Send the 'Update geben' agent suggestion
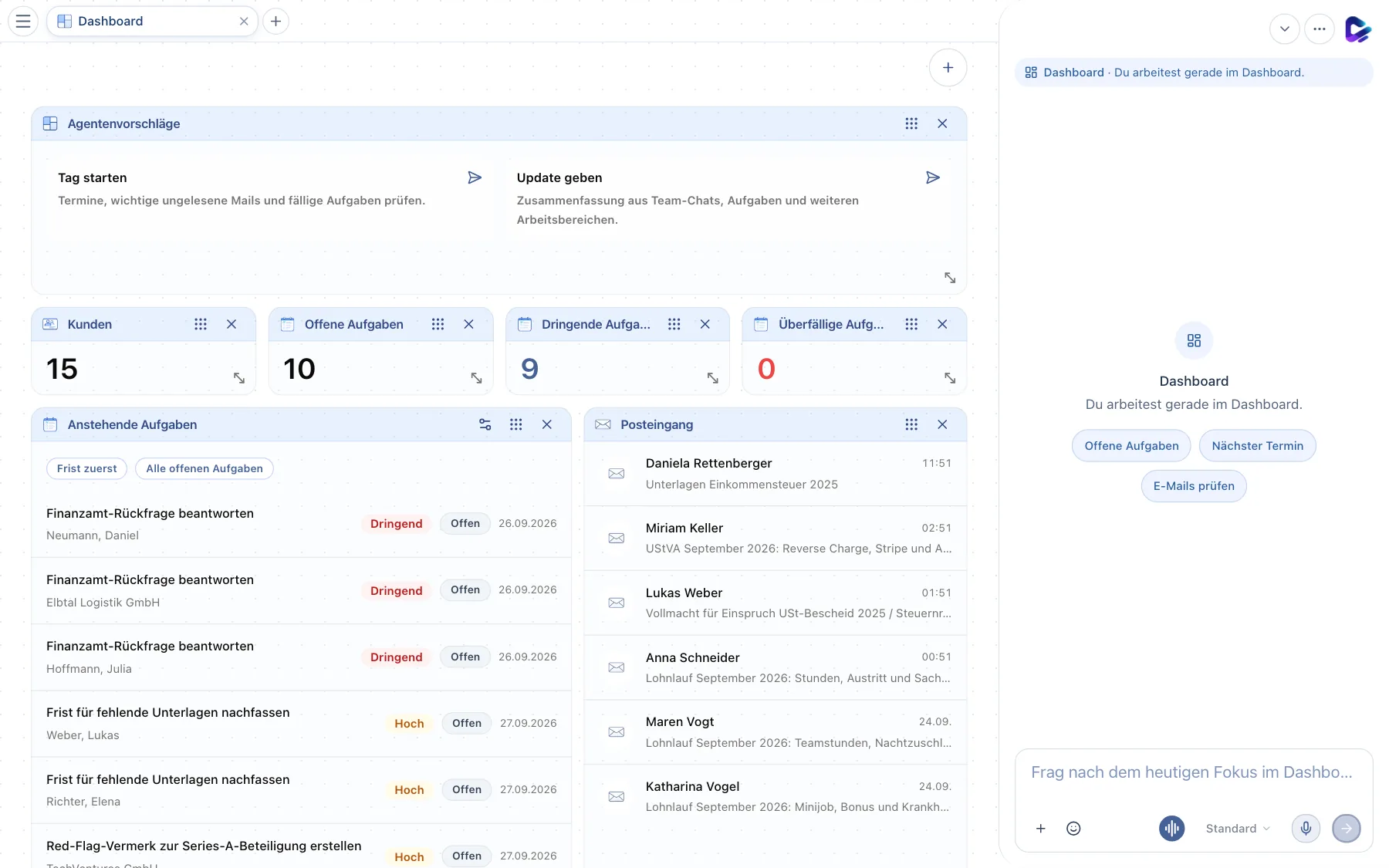The width and height of the screenshot is (1389, 868). (x=933, y=177)
